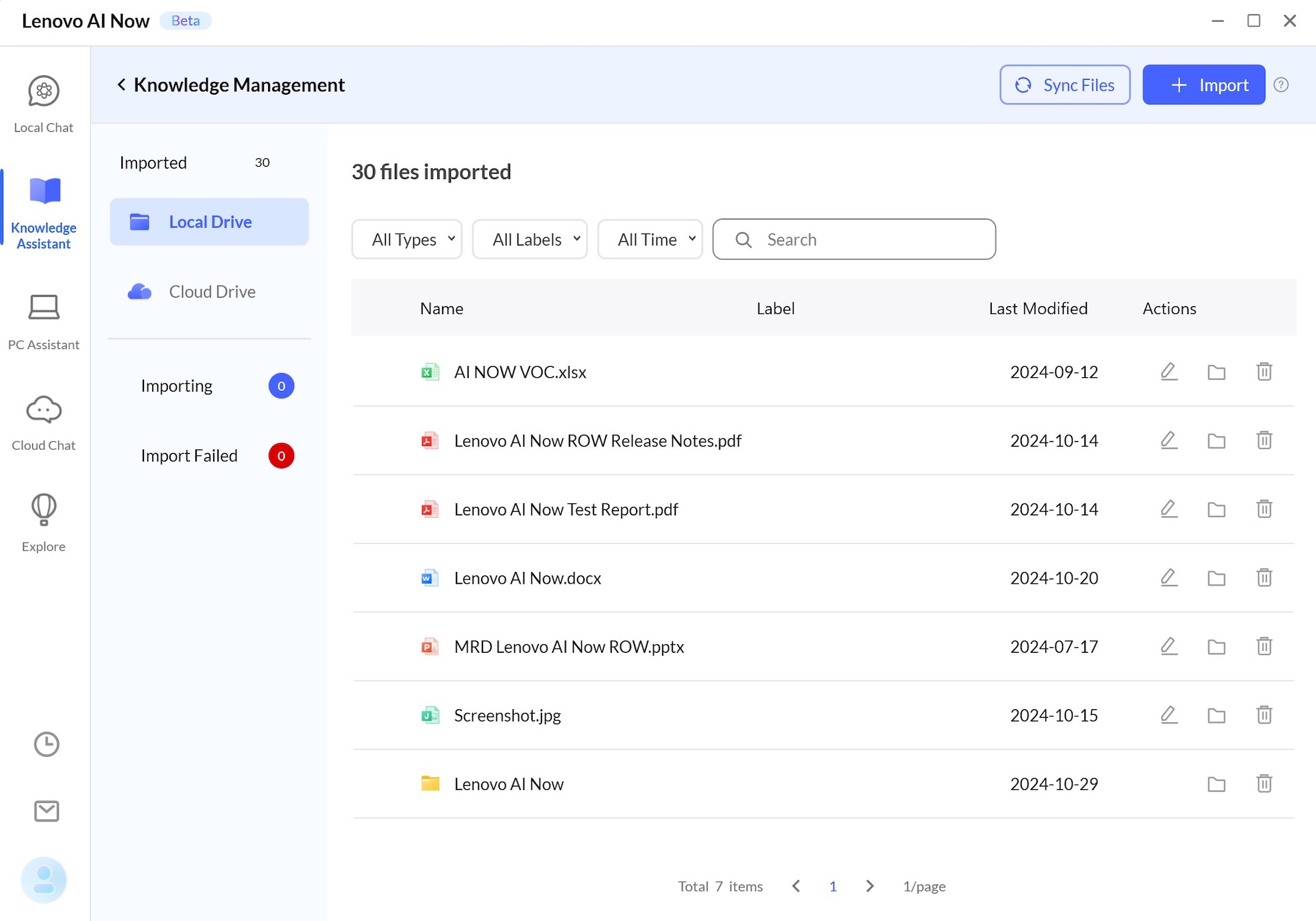Viewport: 1316px width, 921px height.
Task: Open folder location of AI NOW VOC.xlsx
Action: click(1217, 372)
